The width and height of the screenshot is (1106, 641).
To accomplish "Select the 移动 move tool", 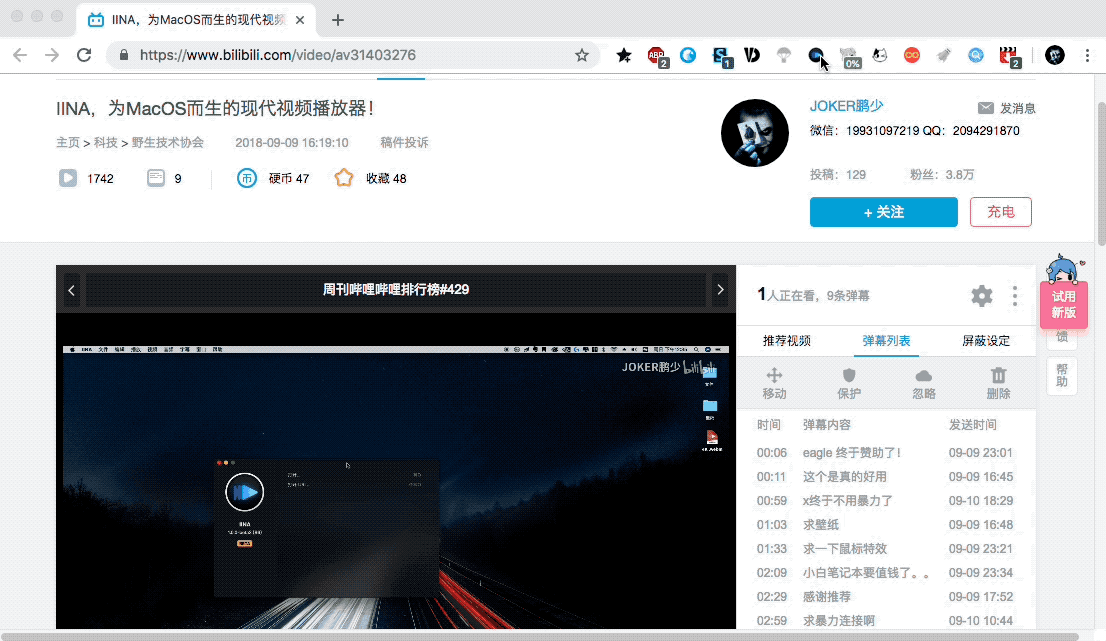I will click(774, 384).
